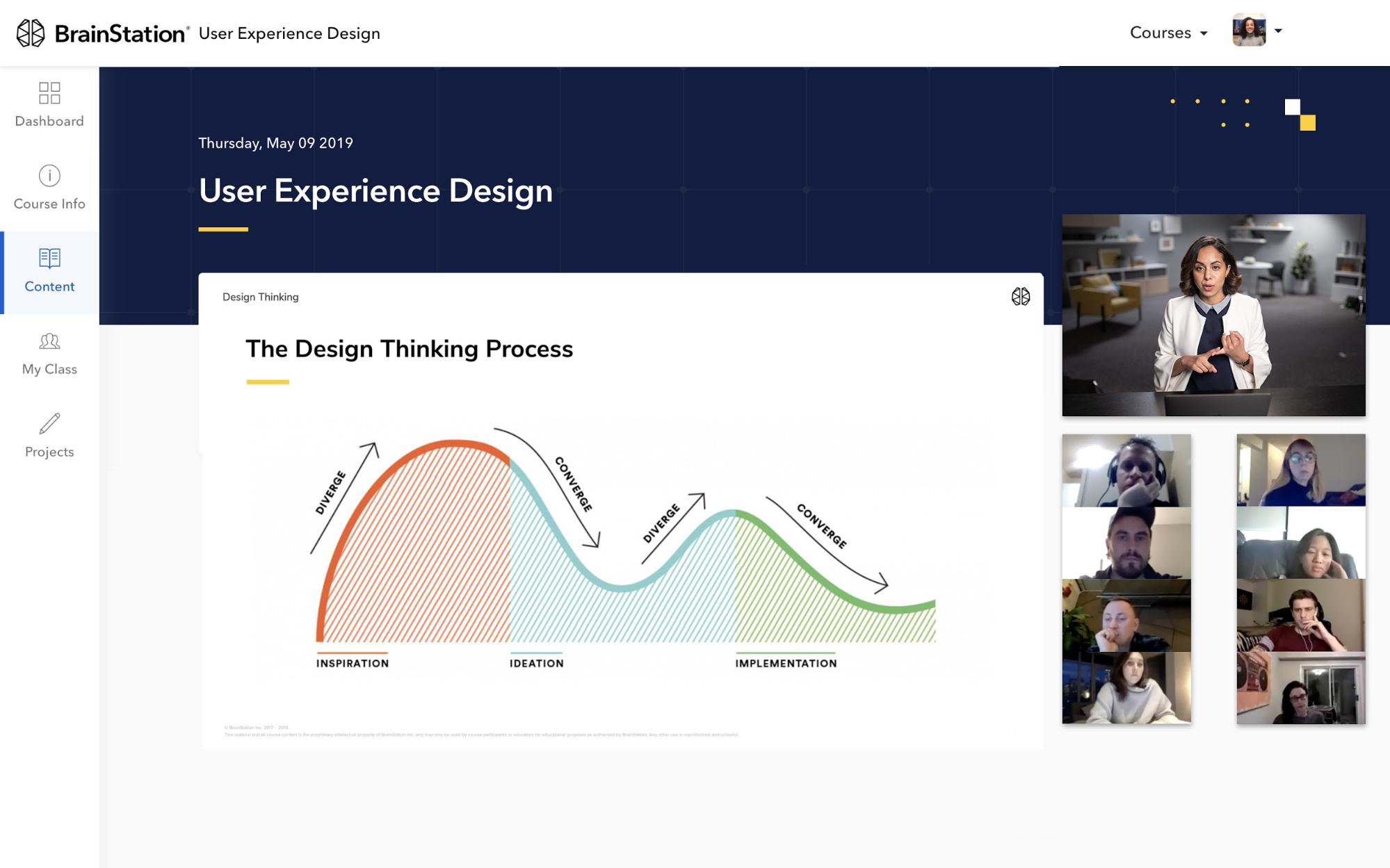Image resolution: width=1390 pixels, height=868 pixels.
Task: Select the student wearing headphones webcam
Action: click(1127, 470)
